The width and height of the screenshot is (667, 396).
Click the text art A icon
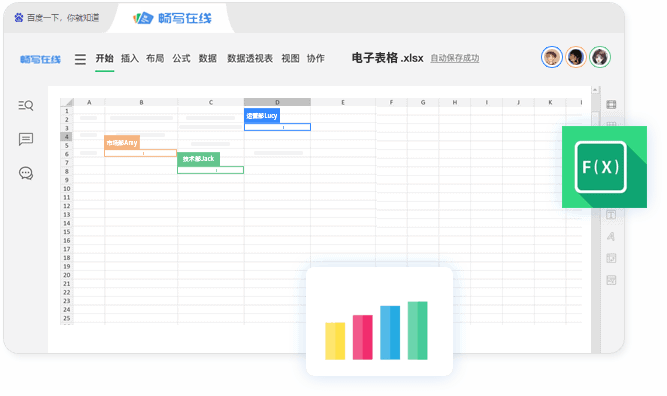(x=611, y=236)
